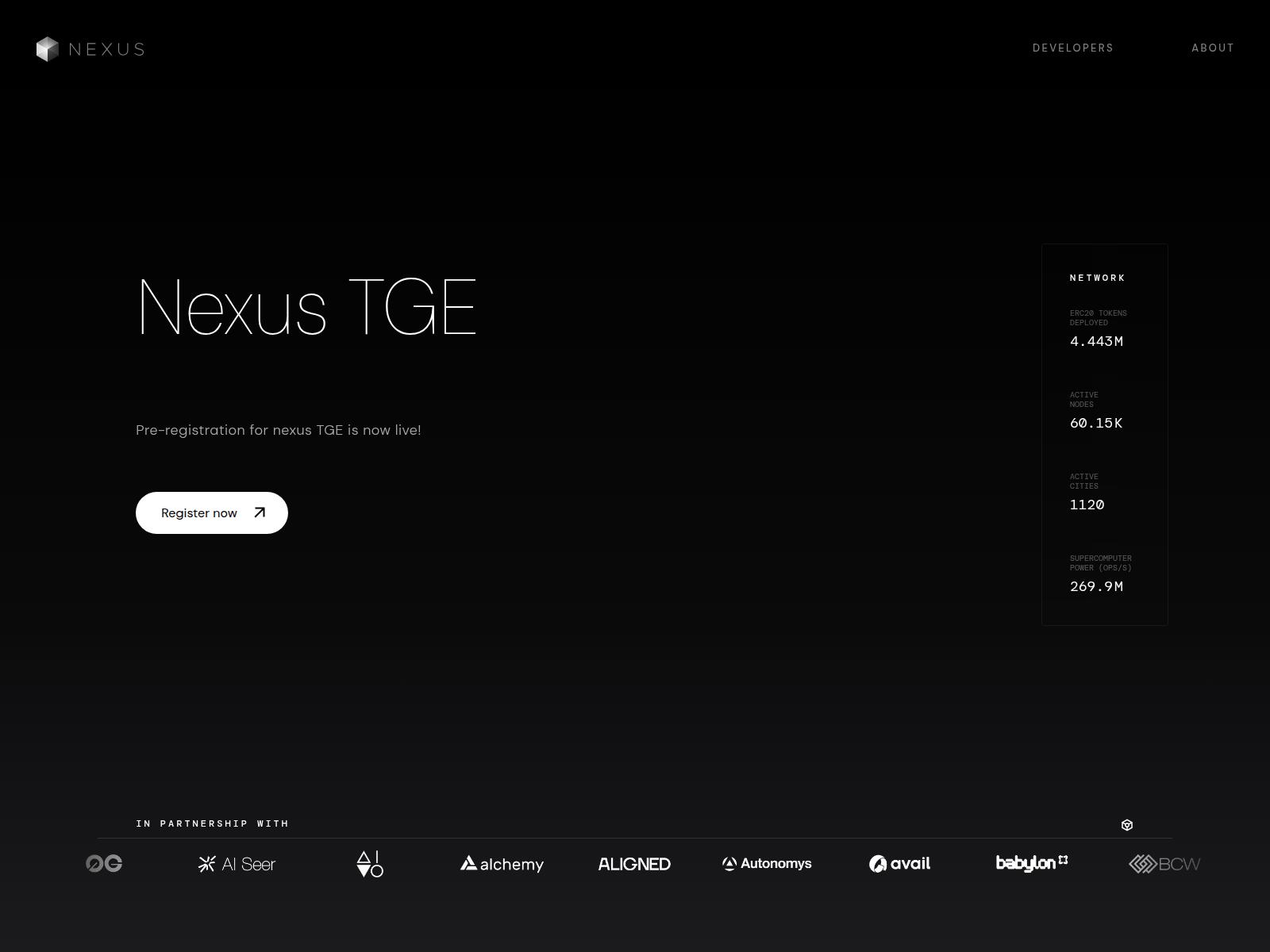Click the 1120 active cities value
The image size is (1270, 952).
coord(1087,505)
